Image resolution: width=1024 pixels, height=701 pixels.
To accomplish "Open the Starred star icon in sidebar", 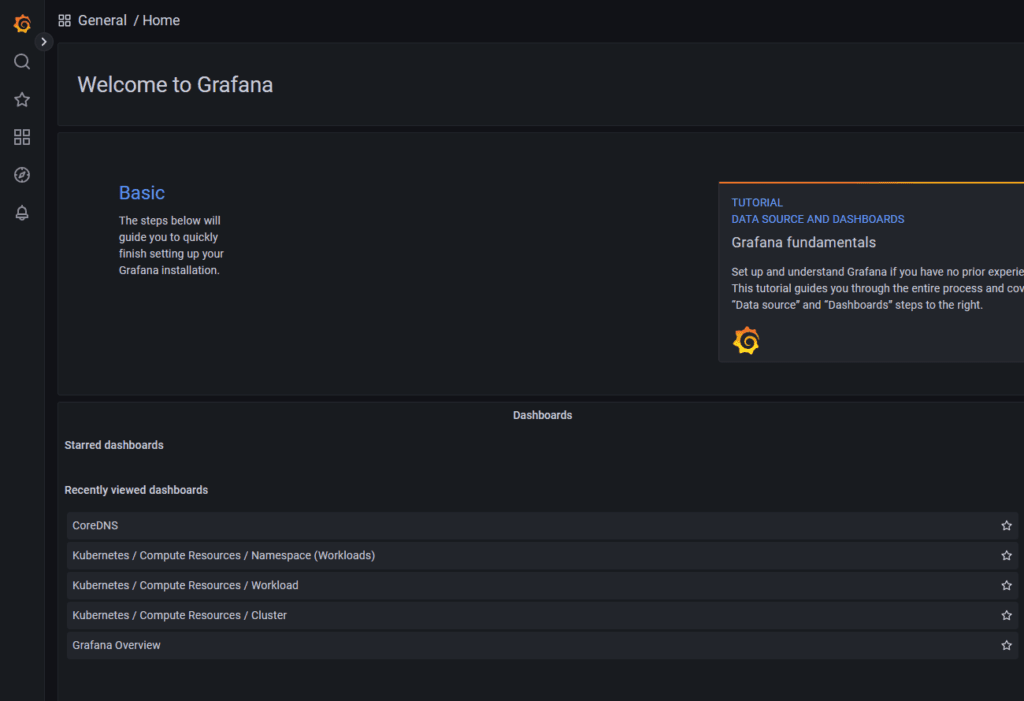I will tap(22, 99).
